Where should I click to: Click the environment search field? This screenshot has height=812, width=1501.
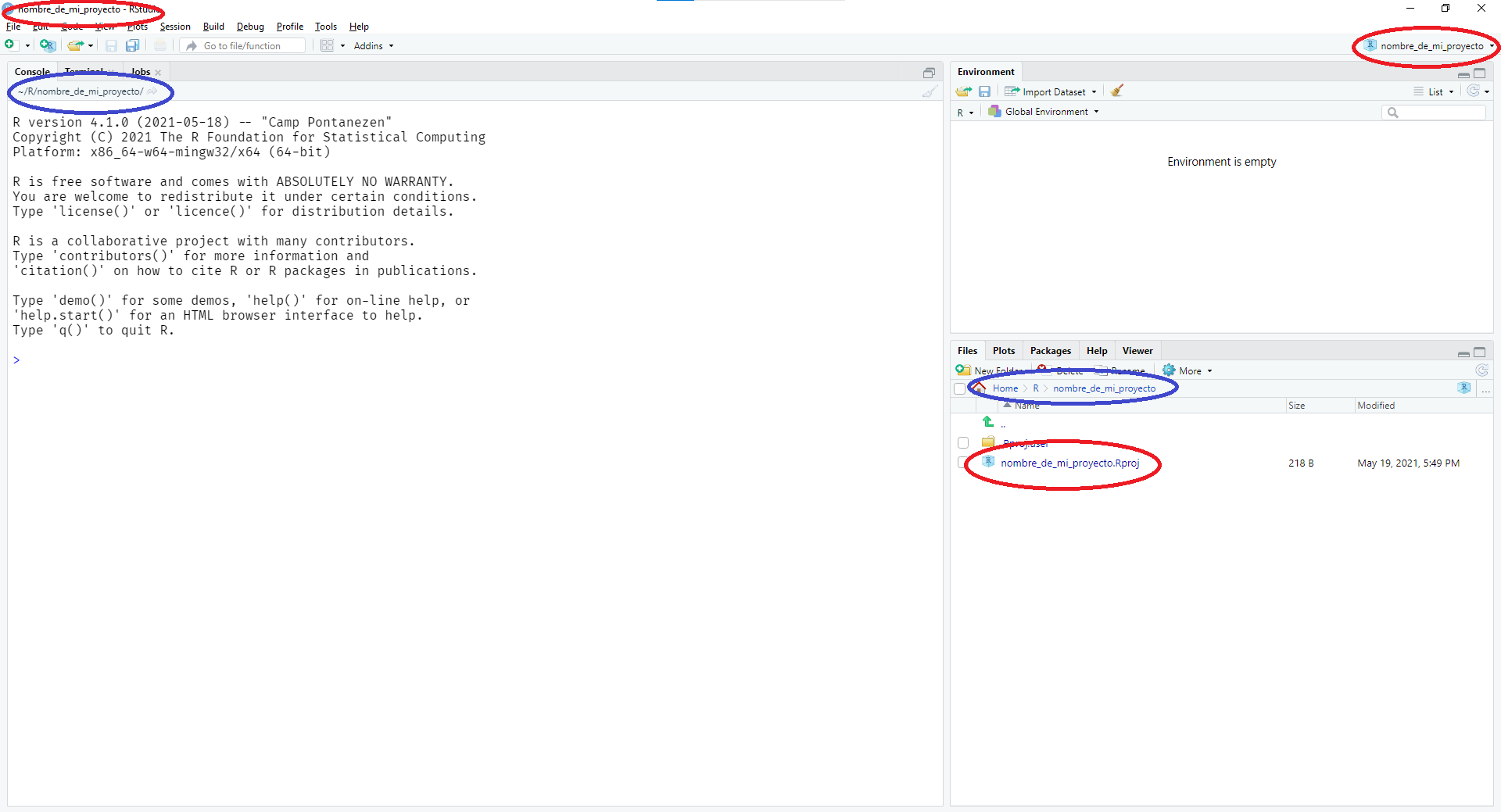(1434, 113)
